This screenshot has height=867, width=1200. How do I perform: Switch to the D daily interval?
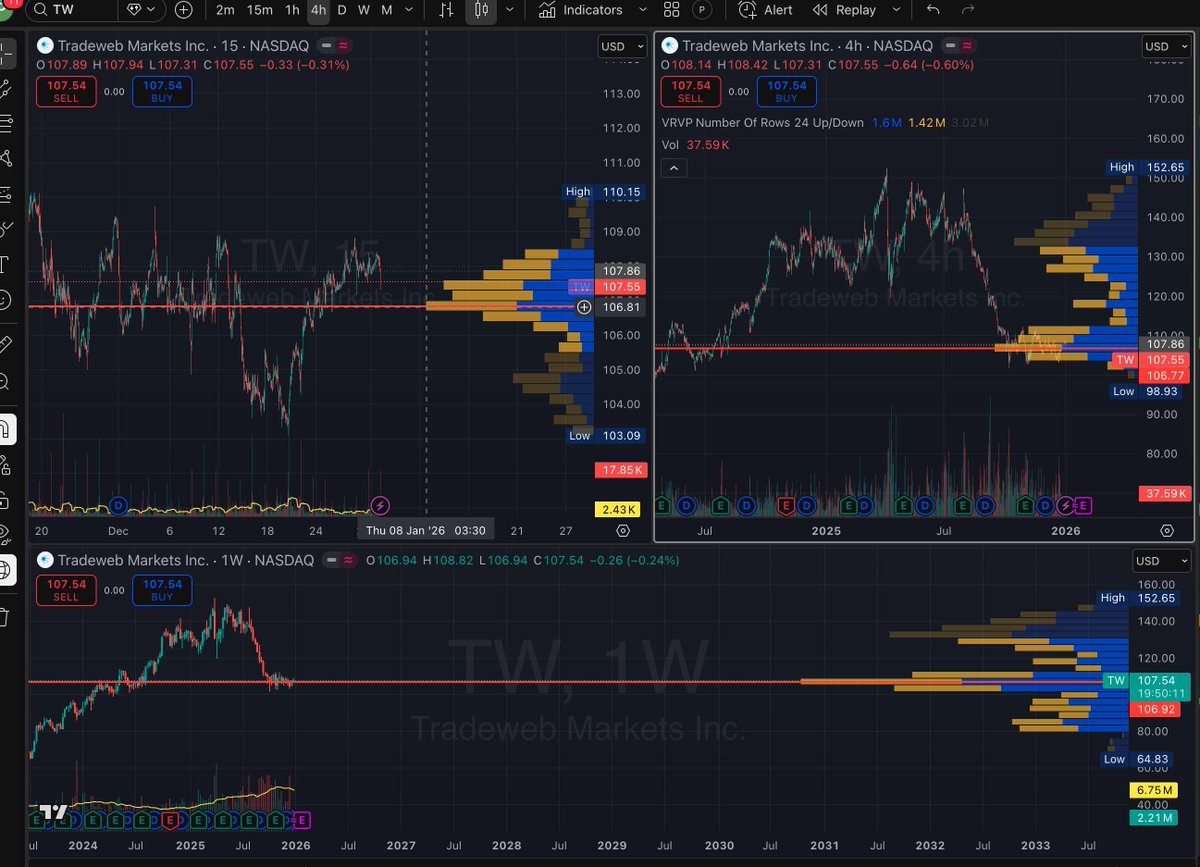[x=342, y=10]
